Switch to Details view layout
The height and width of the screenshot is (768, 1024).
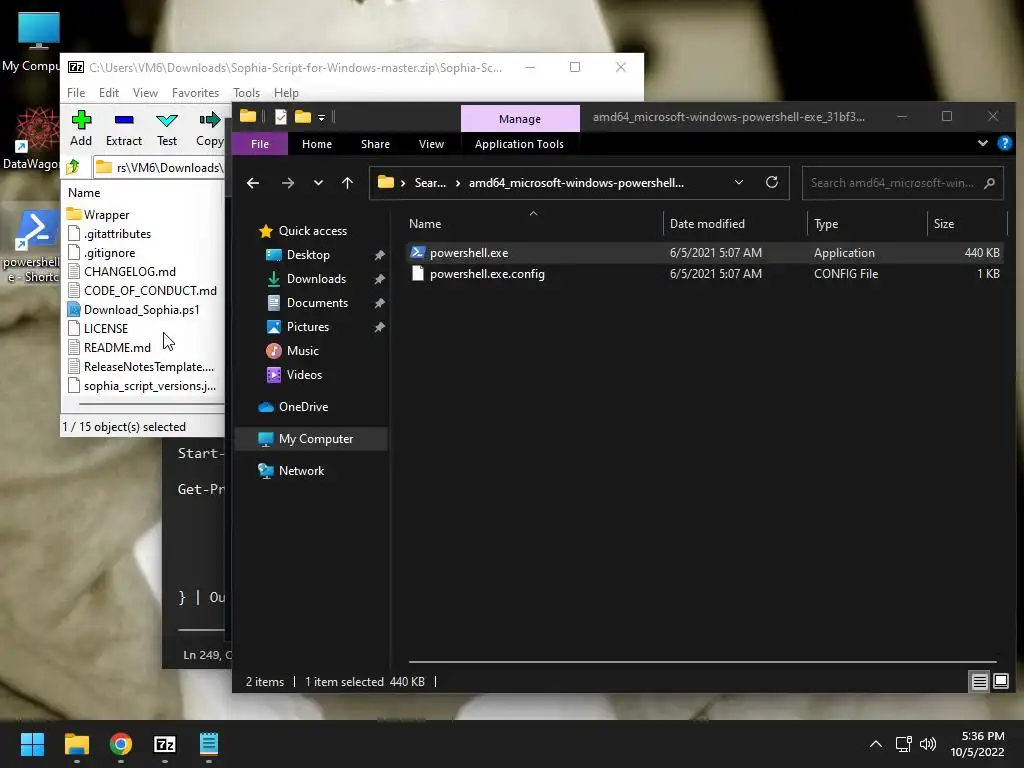point(979,682)
